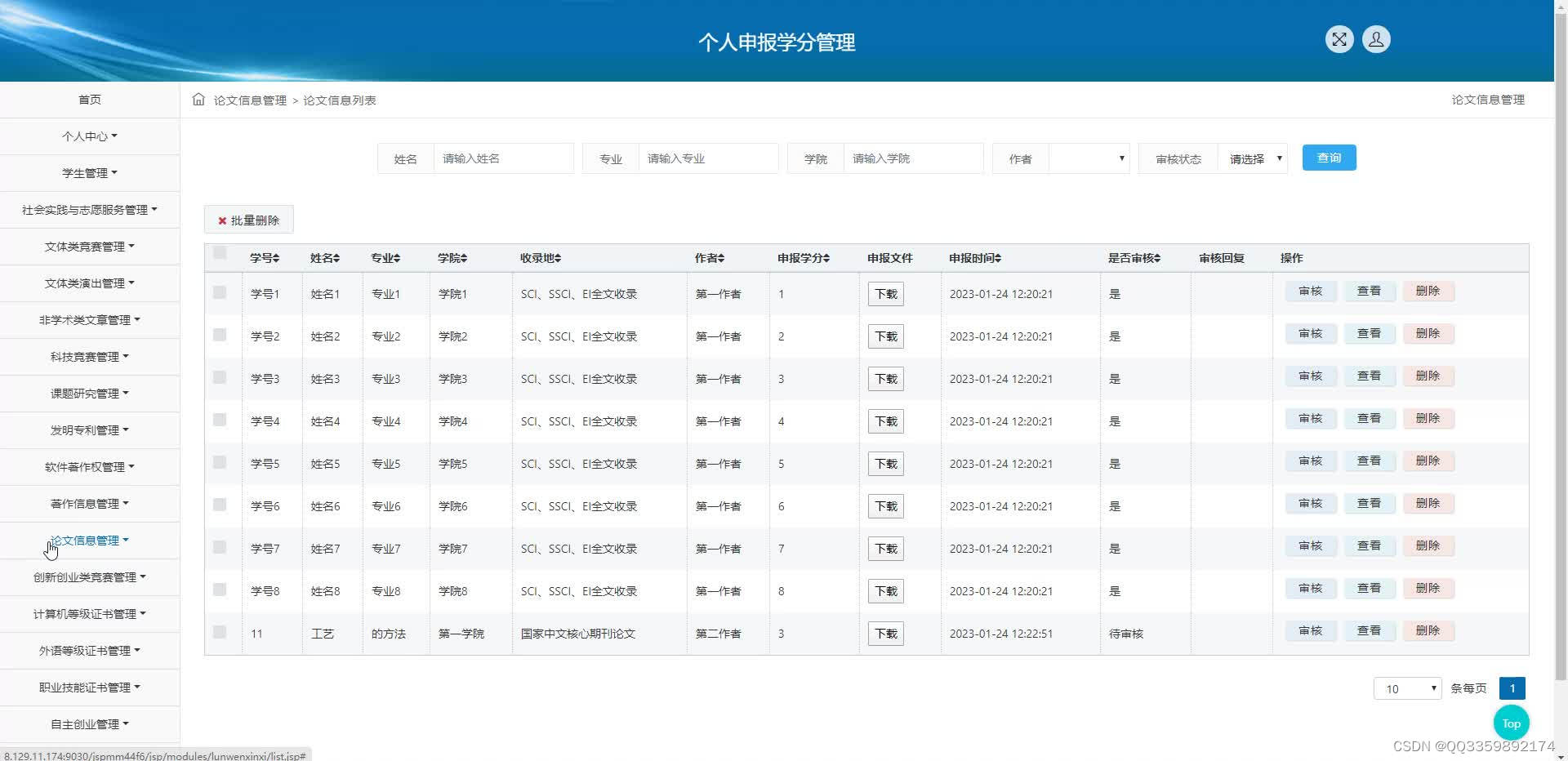Click the 批量删除 button
Image resolution: width=1568 pixels, height=761 pixels.
click(x=249, y=220)
